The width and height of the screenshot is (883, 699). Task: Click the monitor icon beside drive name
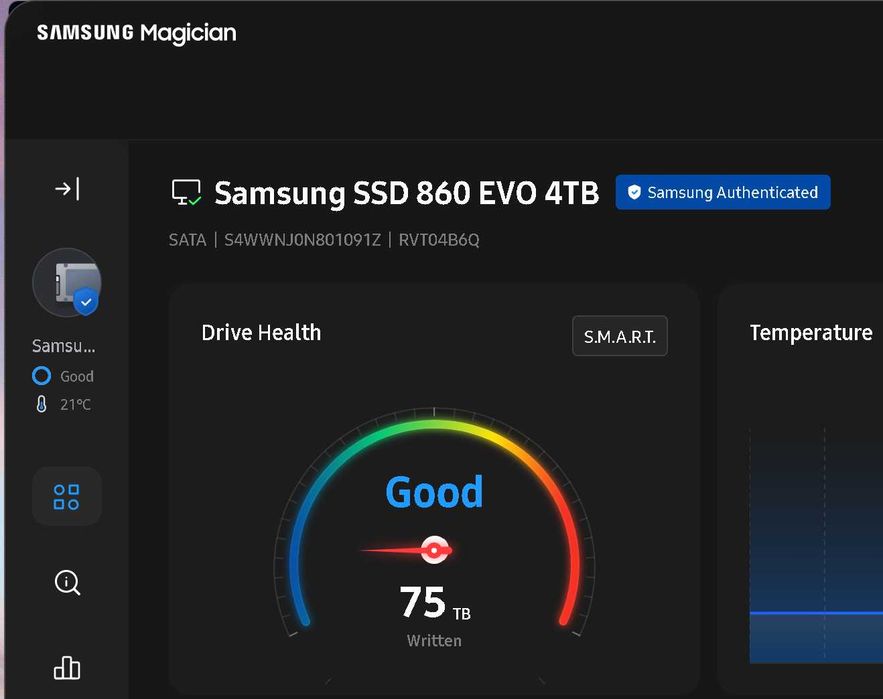coord(186,193)
